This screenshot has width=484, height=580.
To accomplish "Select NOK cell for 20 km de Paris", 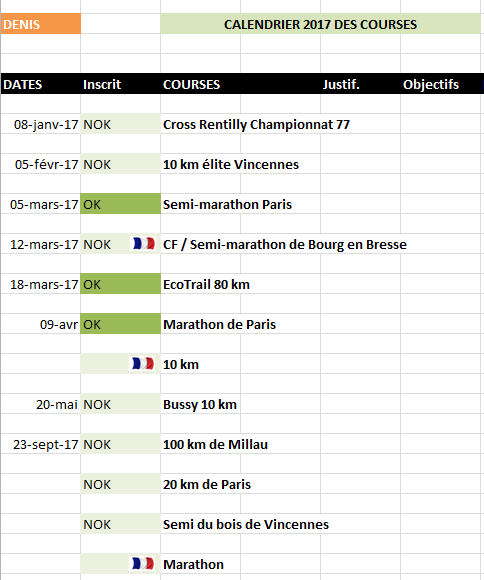I will tap(121, 484).
